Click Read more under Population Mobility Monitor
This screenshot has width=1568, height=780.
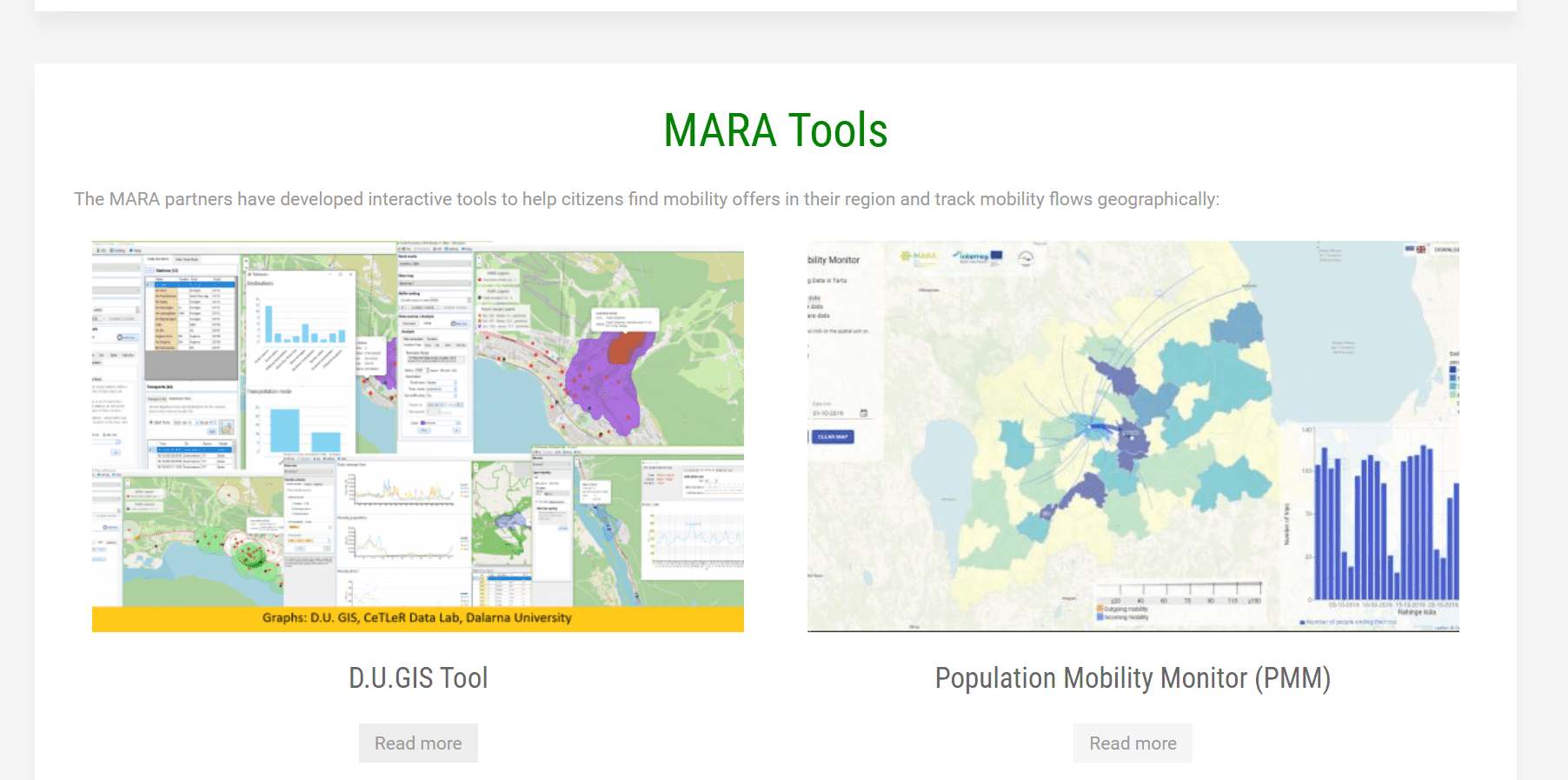coord(1133,743)
